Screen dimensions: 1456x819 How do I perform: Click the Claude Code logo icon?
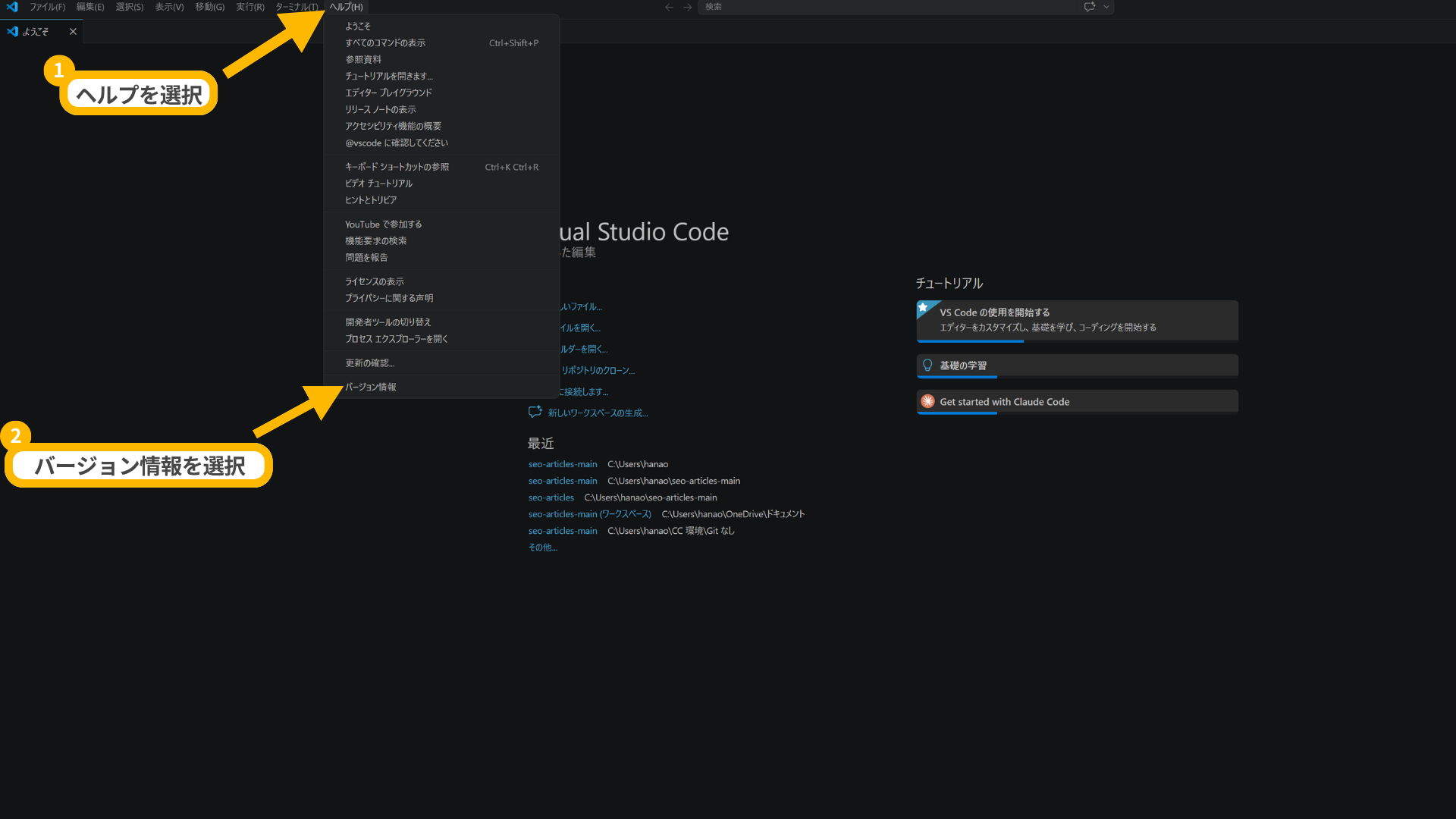point(927,401)
